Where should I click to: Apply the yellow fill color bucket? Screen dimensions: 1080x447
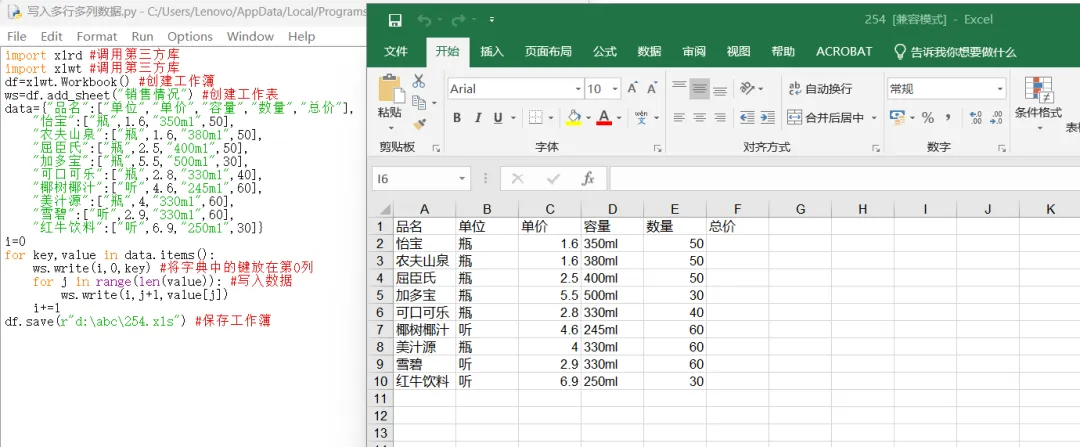coord(574,118)
